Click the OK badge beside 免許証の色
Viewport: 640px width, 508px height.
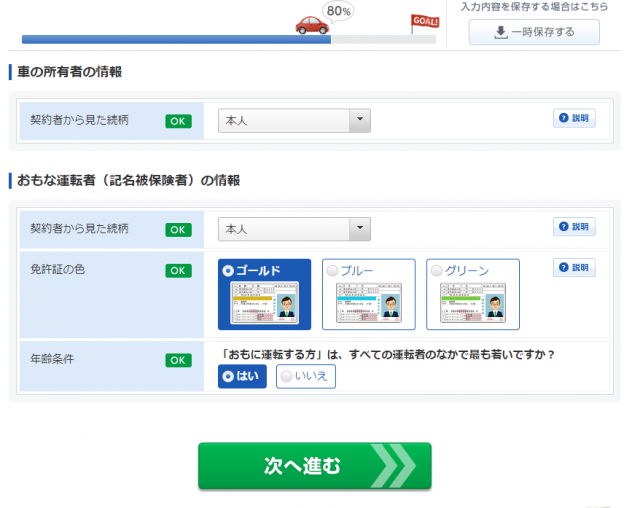(178, 270)
